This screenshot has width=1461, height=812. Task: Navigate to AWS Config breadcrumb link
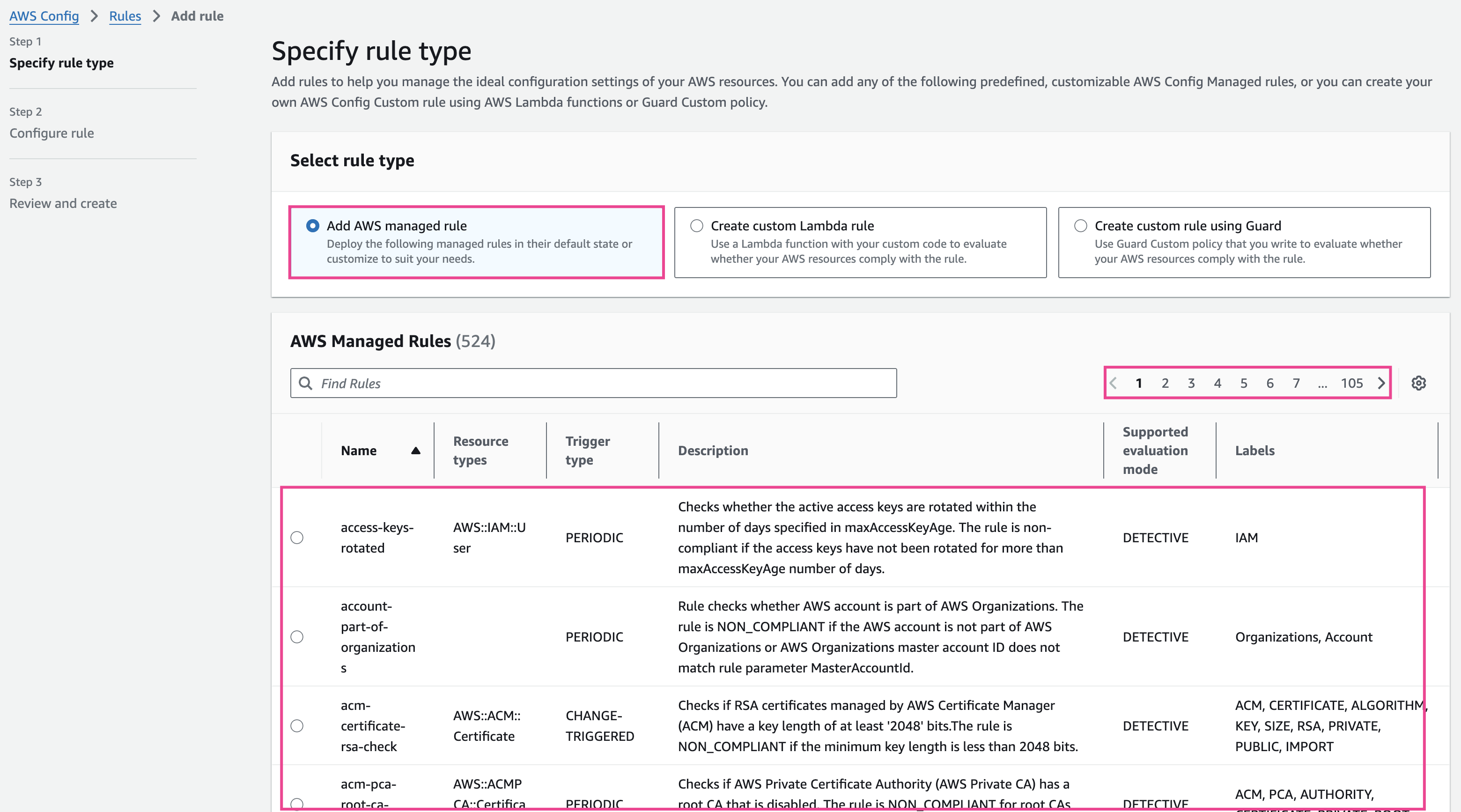(44, 16)
